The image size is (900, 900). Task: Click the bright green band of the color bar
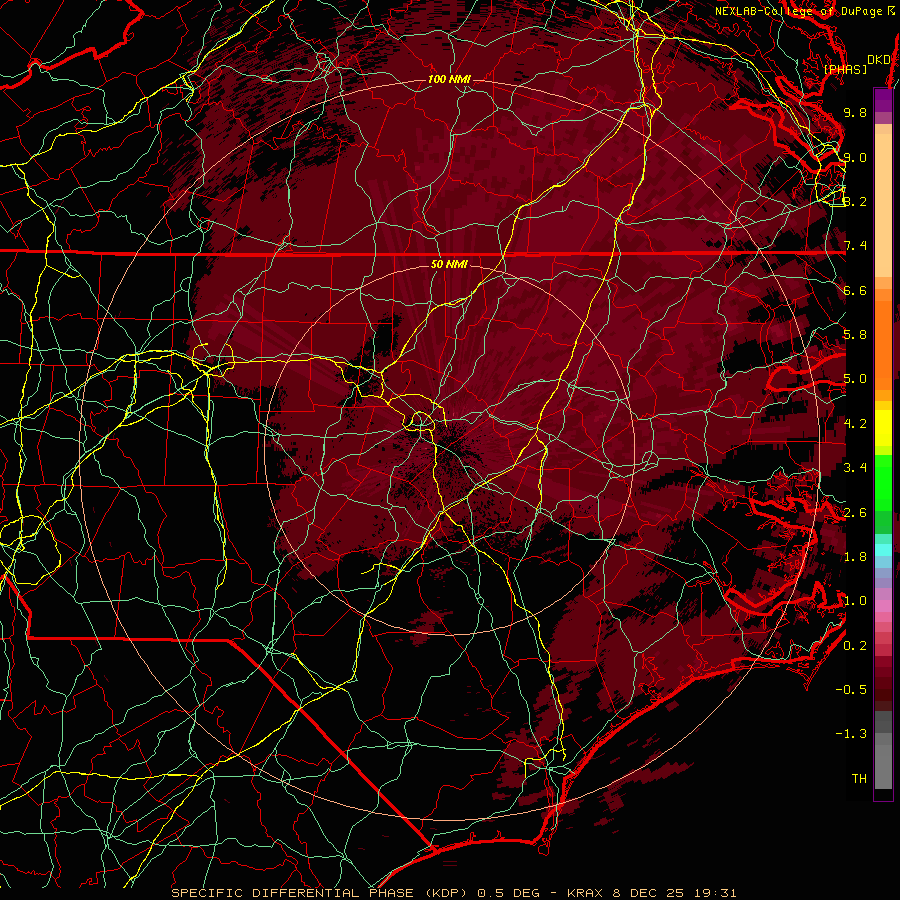pyautogui.click(x=883, y=482)
